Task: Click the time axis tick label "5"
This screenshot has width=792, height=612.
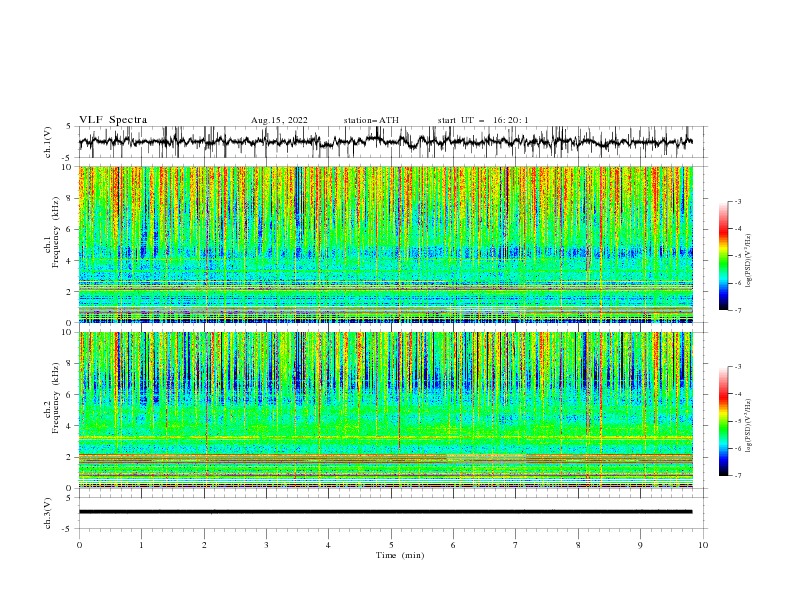Action: (x=391, y=545)
